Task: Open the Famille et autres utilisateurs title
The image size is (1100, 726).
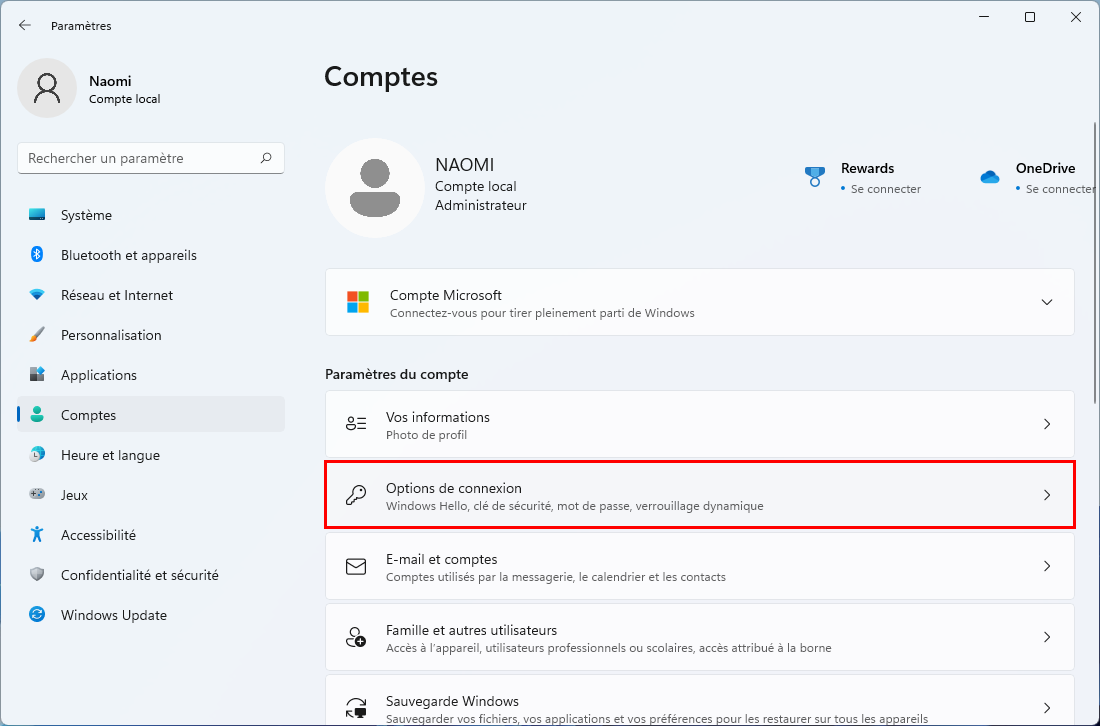Action: pyautogui.click(x=471, y=630)
